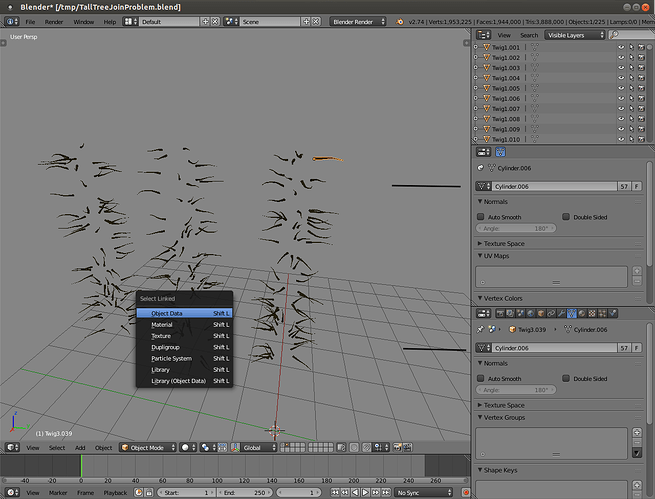Open the Modifiers wrench tab

561,313
